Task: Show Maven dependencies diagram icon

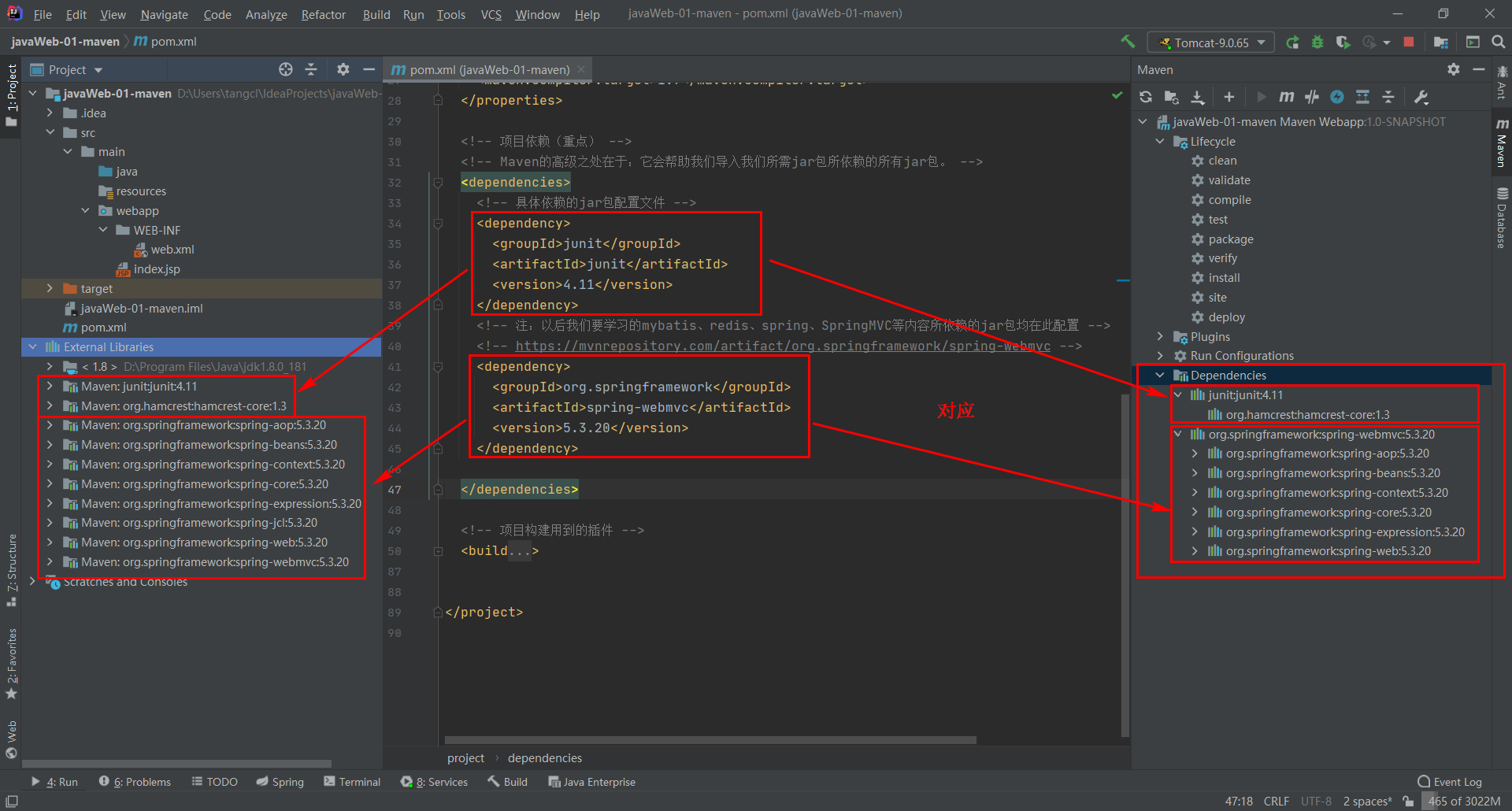Action: tap(1362, 97)
